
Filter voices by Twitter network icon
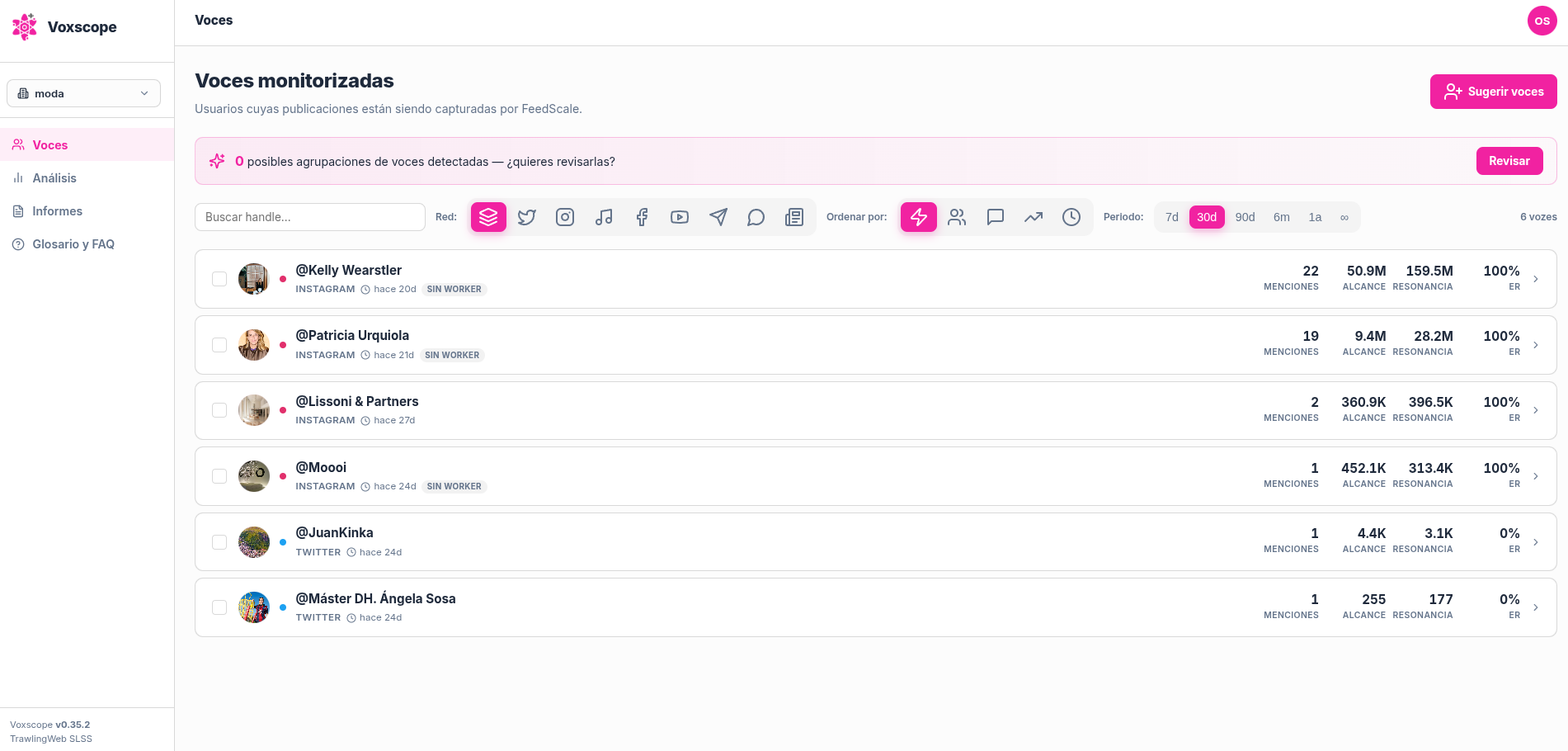coord(526,217)
